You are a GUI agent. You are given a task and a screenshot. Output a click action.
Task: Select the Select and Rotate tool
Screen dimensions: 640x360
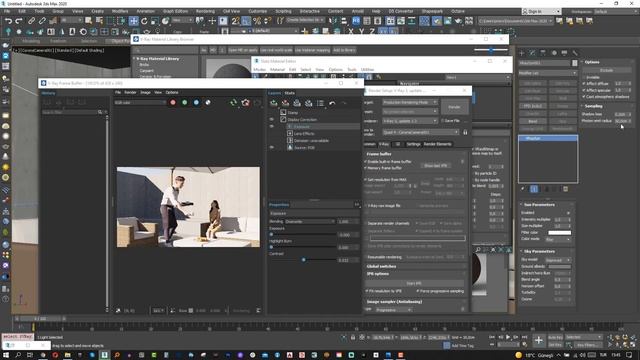click(x=144, y=20)
